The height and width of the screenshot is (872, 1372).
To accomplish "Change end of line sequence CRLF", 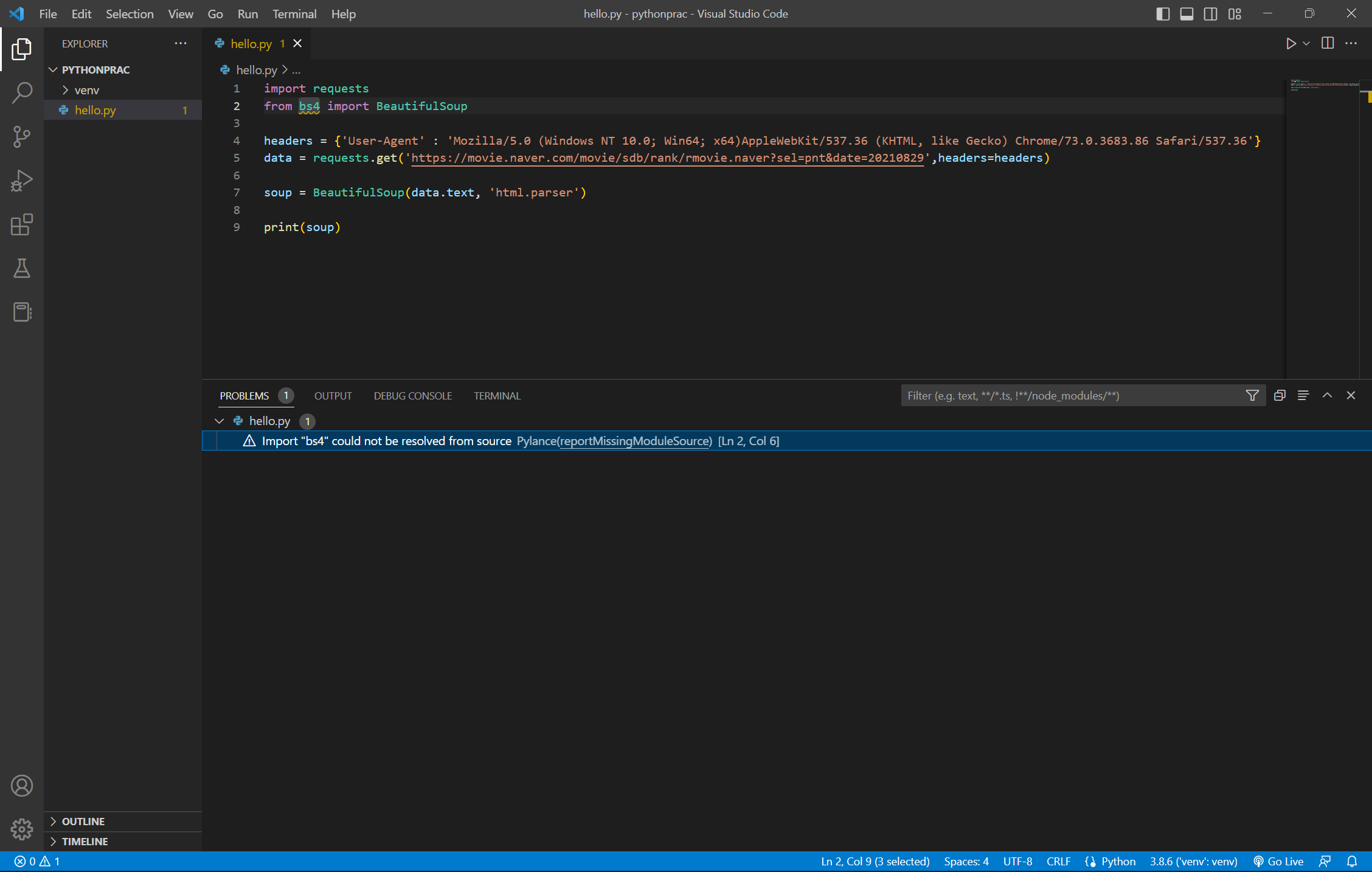I will tap(1058, 861).
